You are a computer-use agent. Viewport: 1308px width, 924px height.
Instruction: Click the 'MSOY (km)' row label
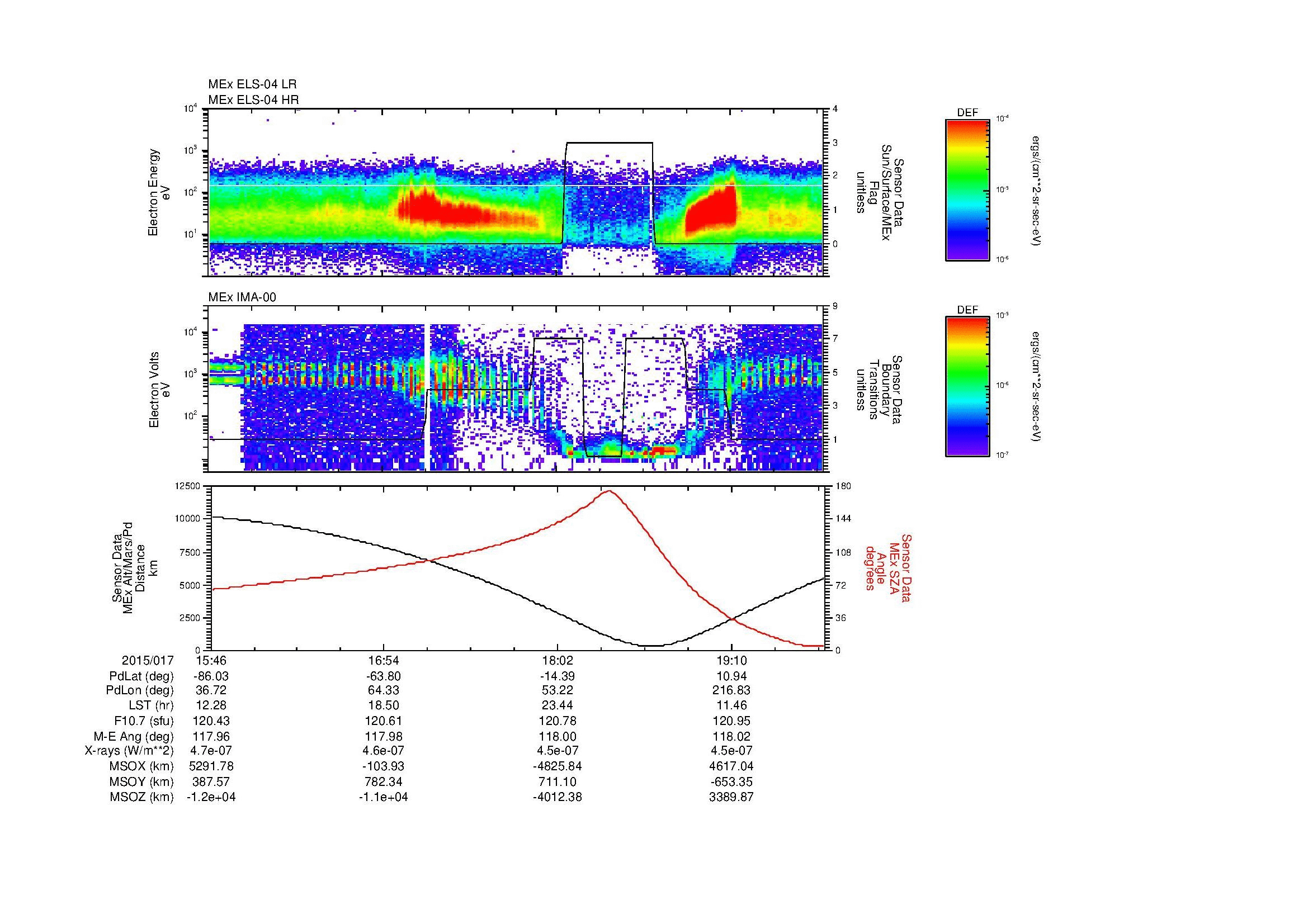pos(141,781)
